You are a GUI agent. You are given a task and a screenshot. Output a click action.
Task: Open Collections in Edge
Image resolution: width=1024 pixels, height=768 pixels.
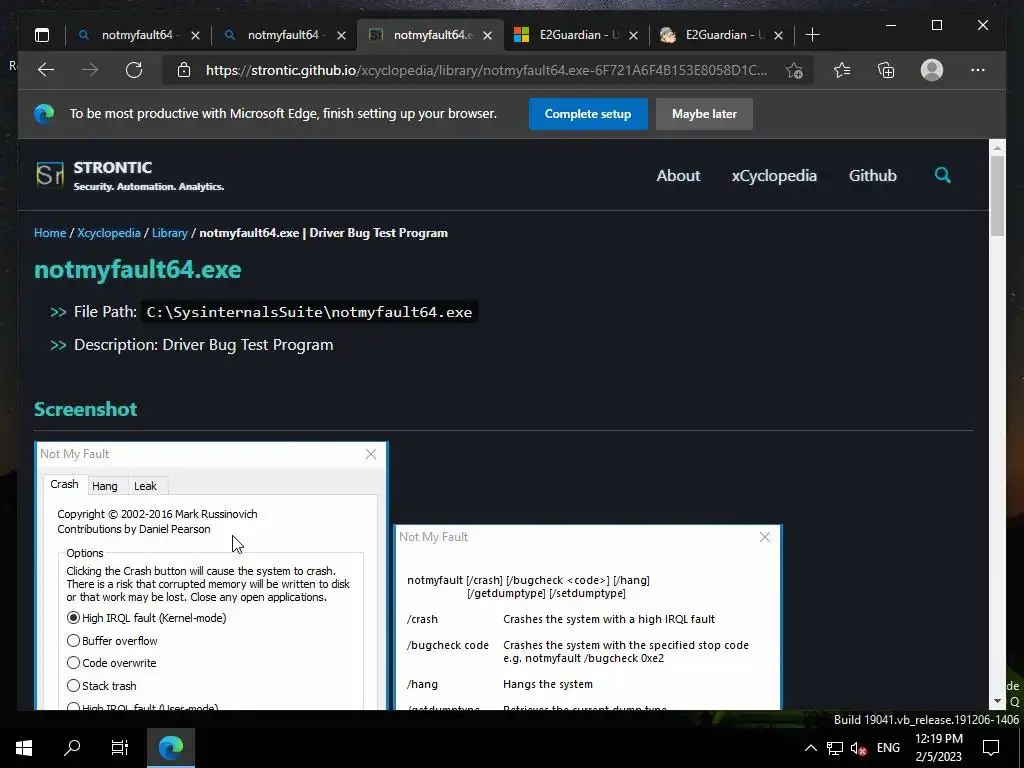886,70
